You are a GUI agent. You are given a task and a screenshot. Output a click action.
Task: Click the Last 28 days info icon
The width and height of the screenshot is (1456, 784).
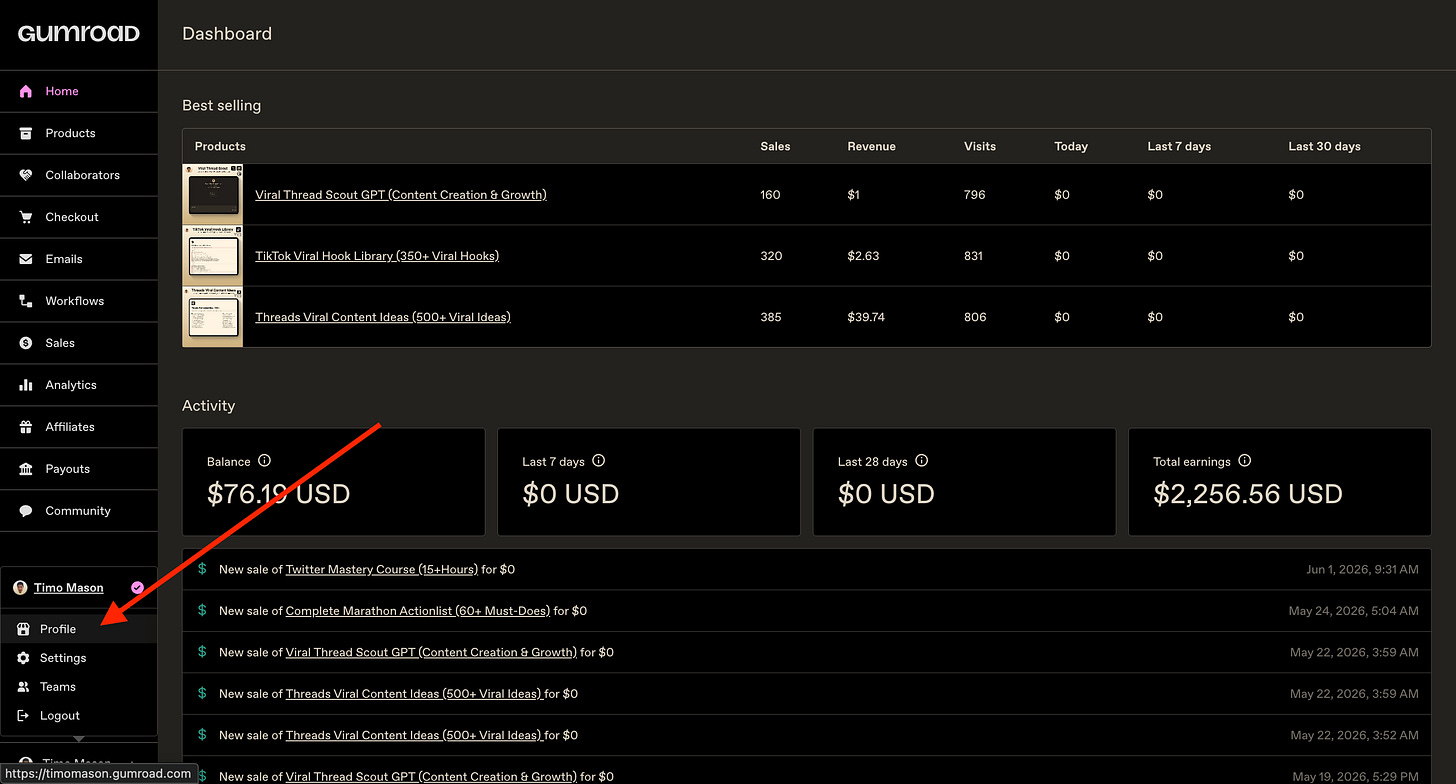click(x=921, y=461)
